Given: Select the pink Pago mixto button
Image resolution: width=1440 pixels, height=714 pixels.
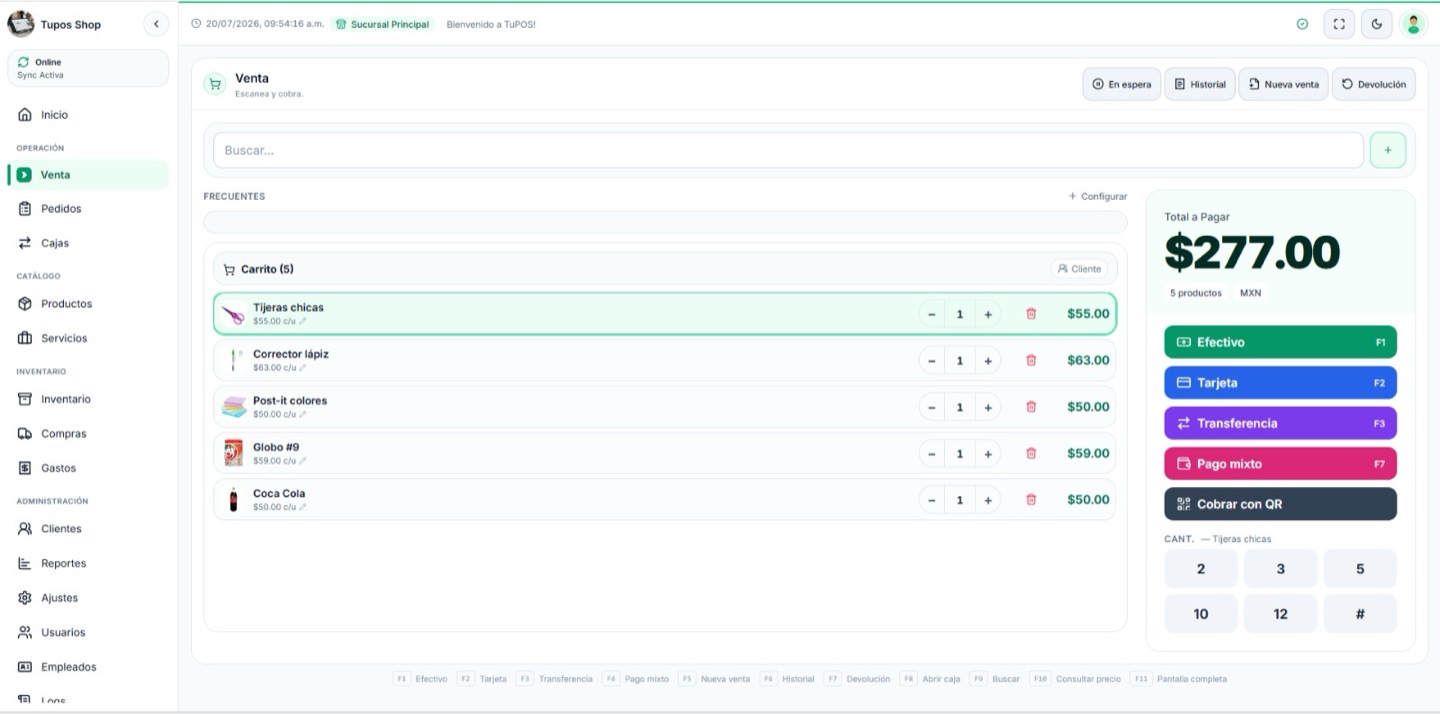Looking at the screenshot, I should pyautogui.click(x=1280, y=464).
